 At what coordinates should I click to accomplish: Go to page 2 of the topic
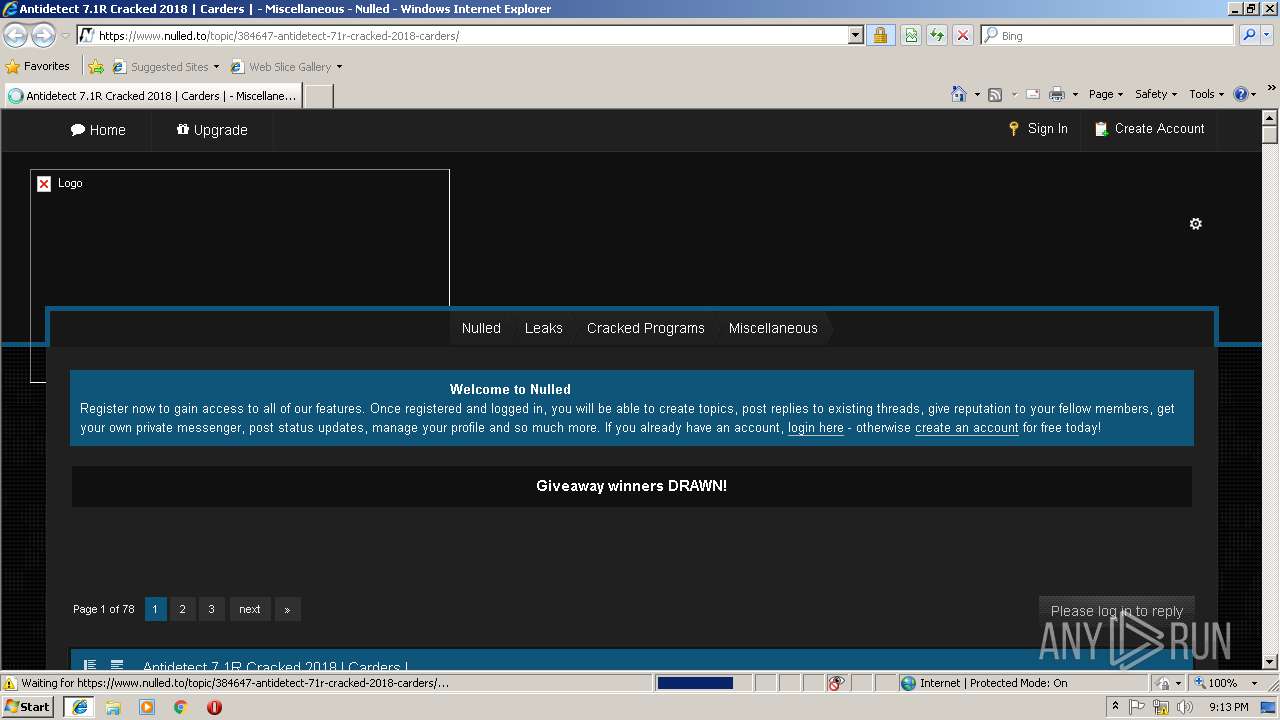(x=182, y=609)
